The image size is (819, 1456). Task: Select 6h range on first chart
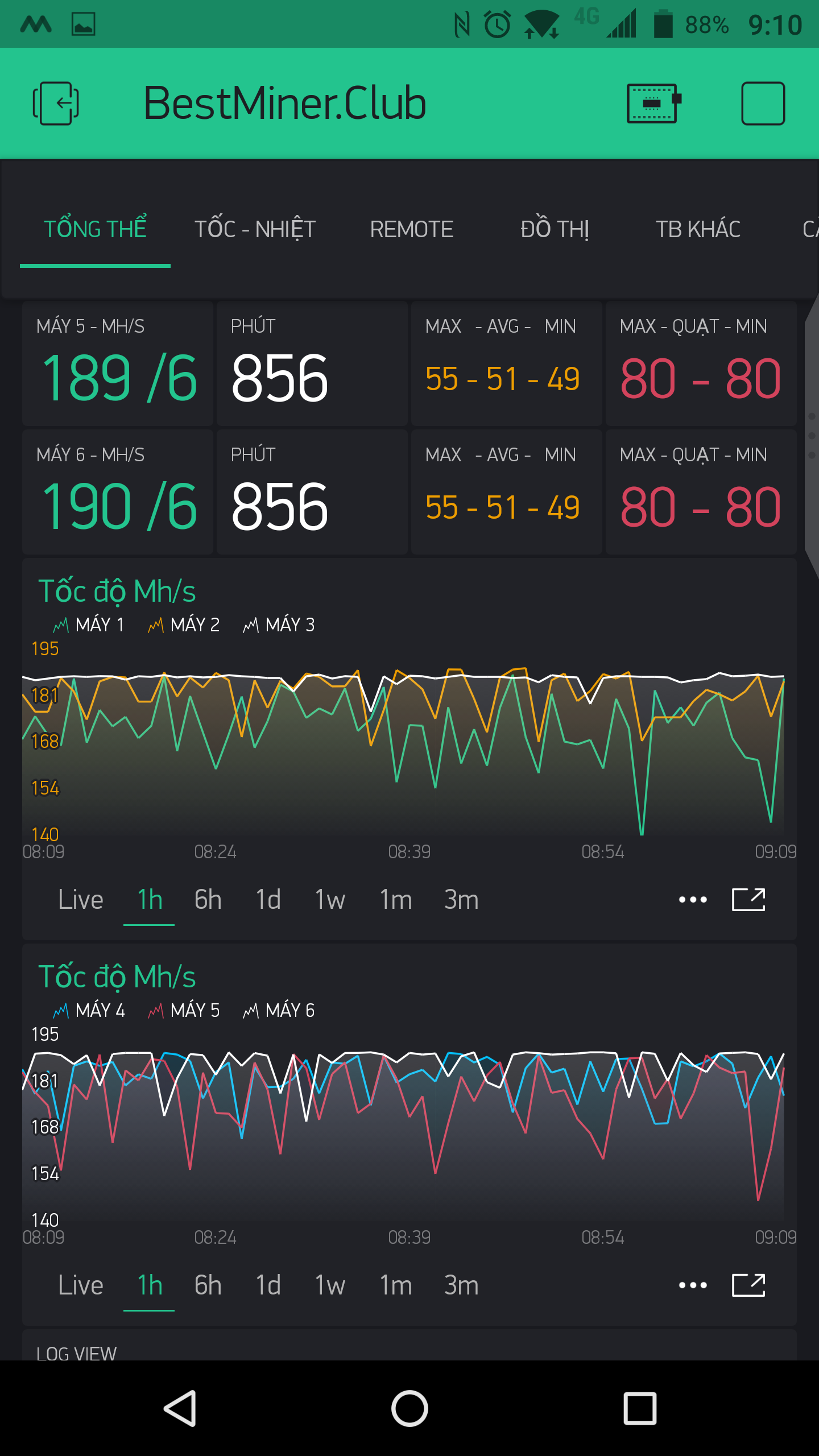click(x=208, y=900)
